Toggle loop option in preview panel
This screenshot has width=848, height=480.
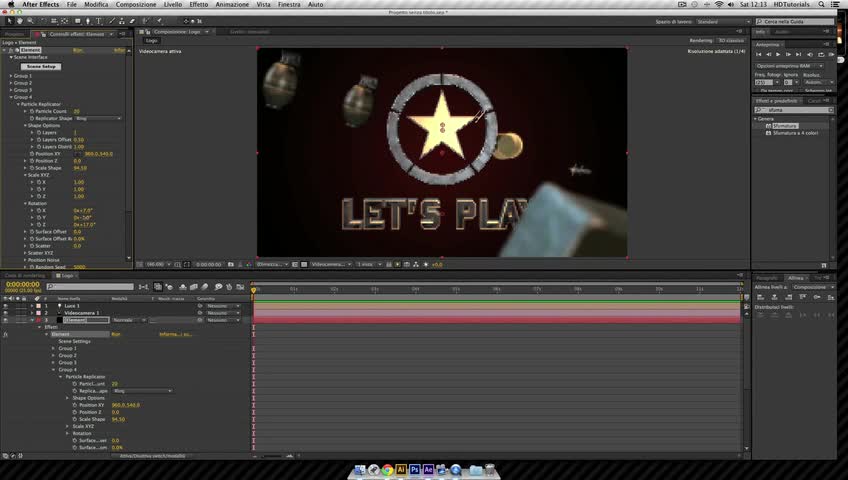[x=820, y=55]
